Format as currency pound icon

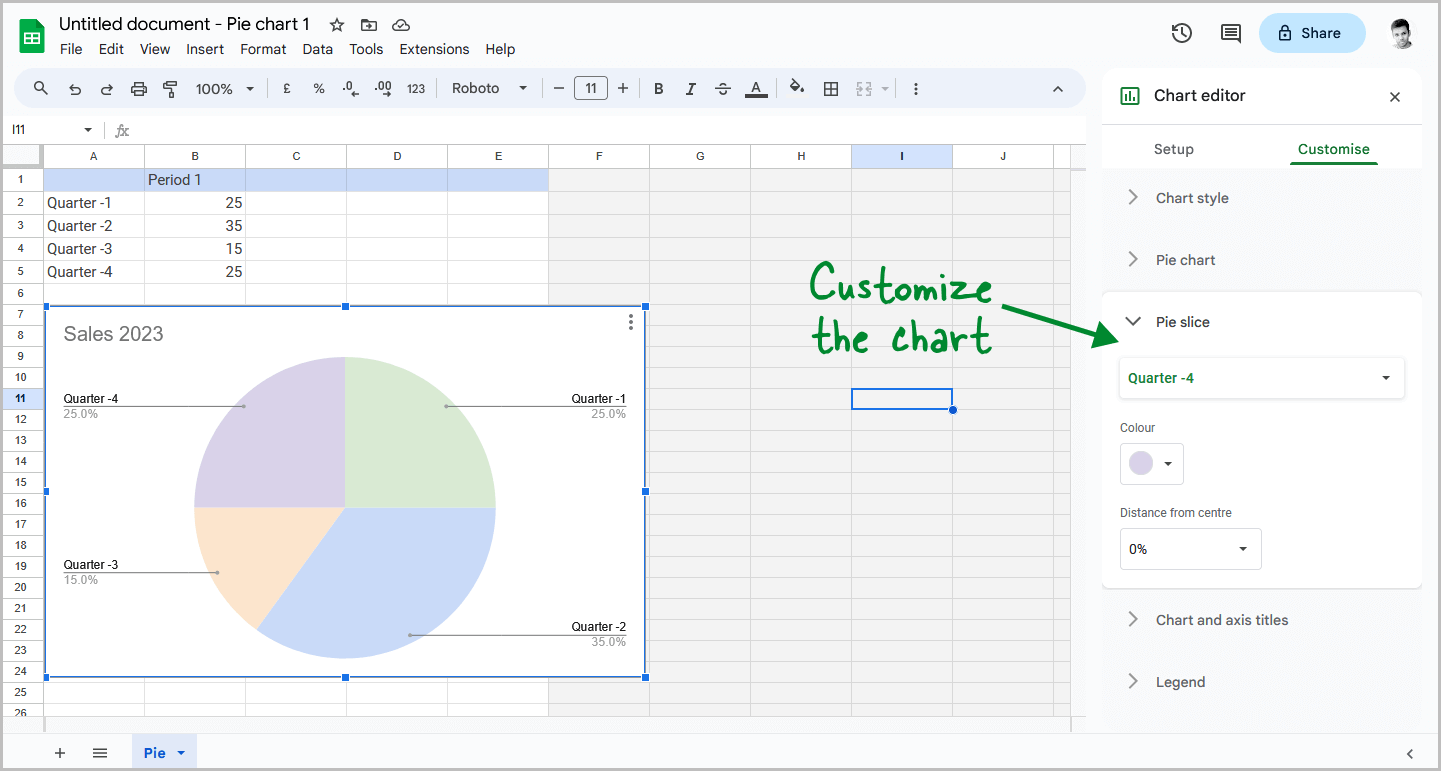287,89
